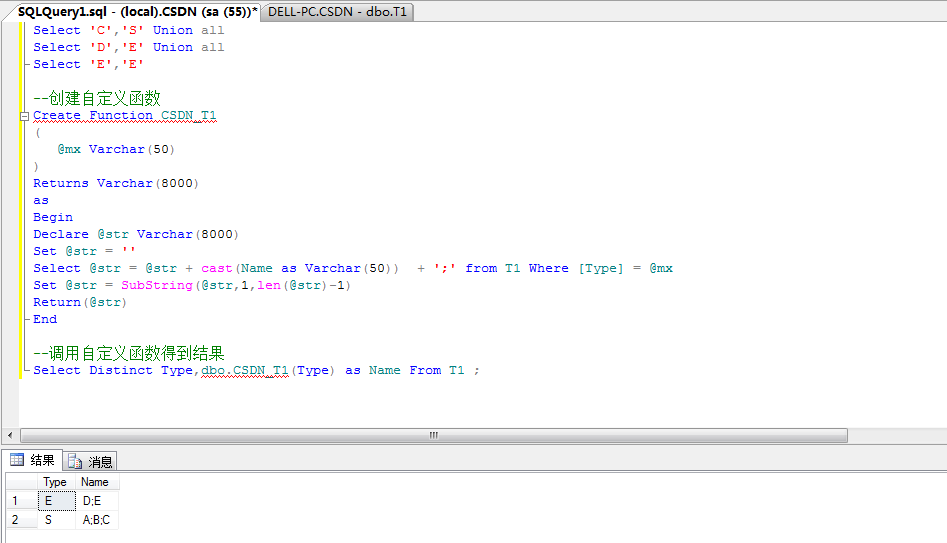Click the messages icon on 消息 tab
Screen dimensions: 947x543
click(76, 461)
